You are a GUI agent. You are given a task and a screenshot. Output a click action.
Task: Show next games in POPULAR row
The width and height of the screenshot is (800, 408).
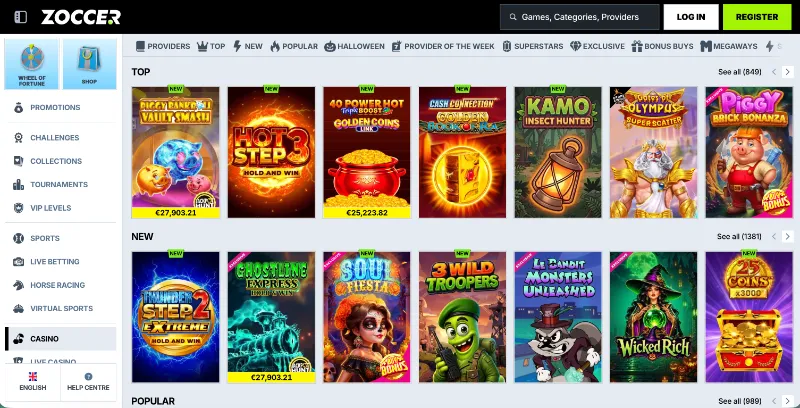[x=787, y=401]
